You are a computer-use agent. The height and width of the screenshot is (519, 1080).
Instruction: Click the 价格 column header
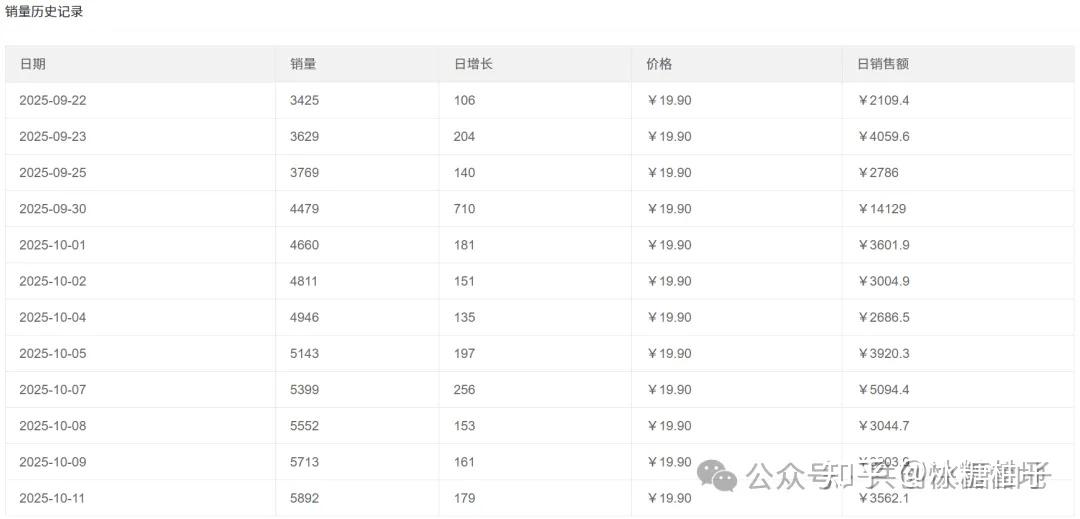(x=659, y=64)
